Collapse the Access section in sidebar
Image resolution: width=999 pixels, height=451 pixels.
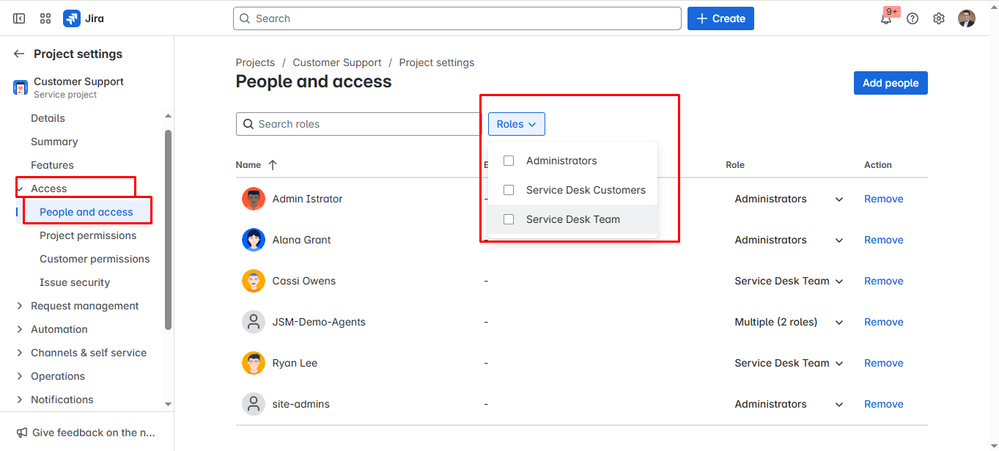(x=20, y=189)
